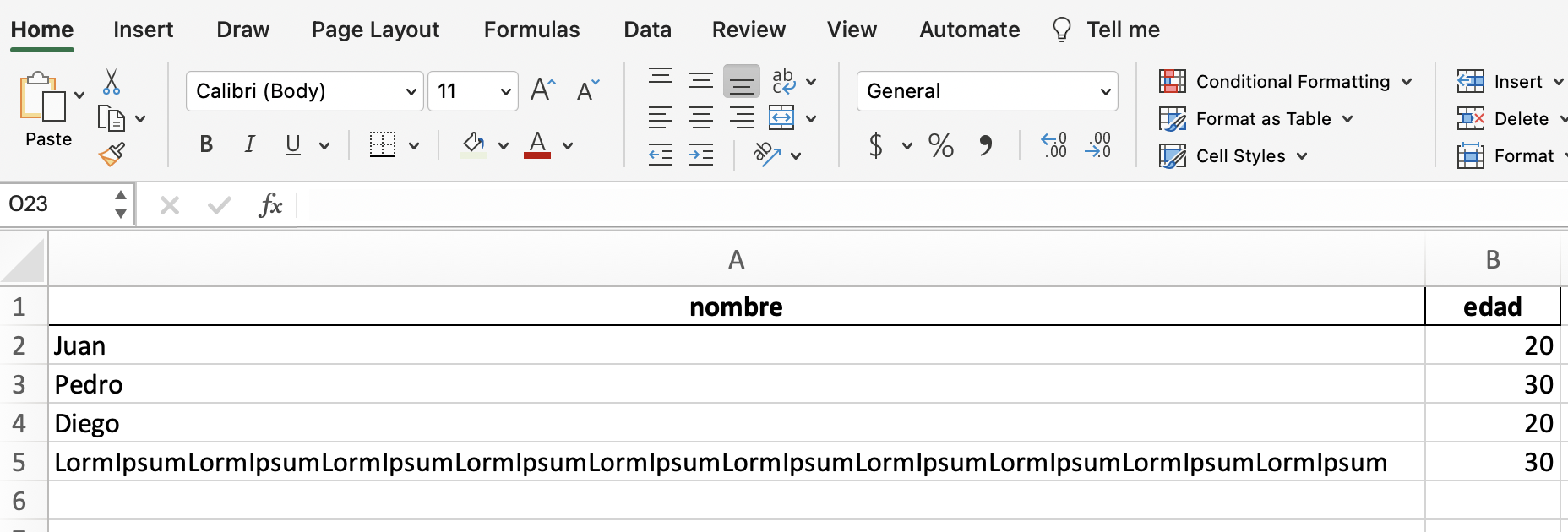The width and height of the screenshot is (1568, 532).
Task: Select the cell containing Pedro
Action: pyautogui.click(x=737, y=384)
